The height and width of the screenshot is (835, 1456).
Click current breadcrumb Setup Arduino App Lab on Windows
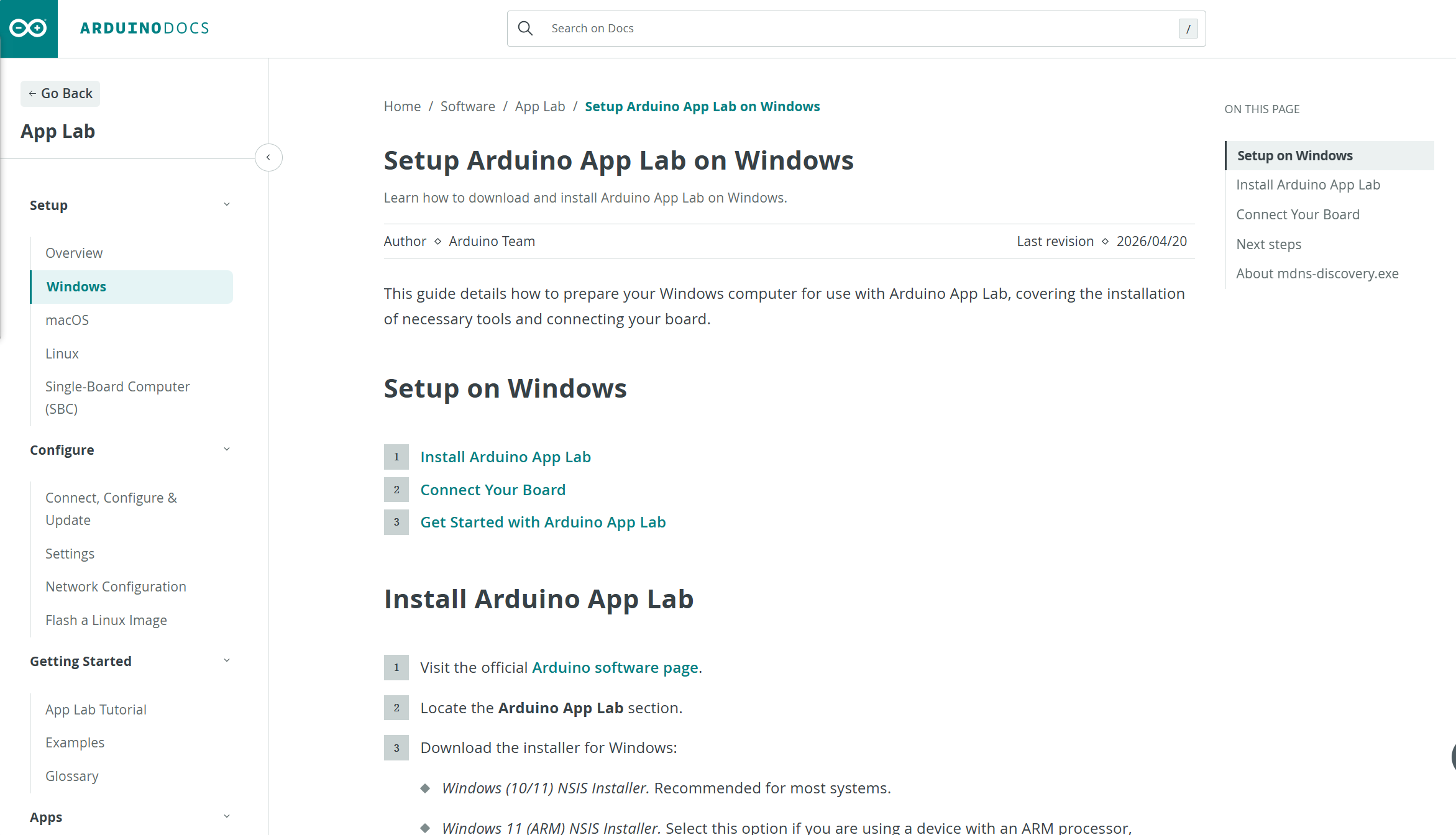[x=702, y=106]
